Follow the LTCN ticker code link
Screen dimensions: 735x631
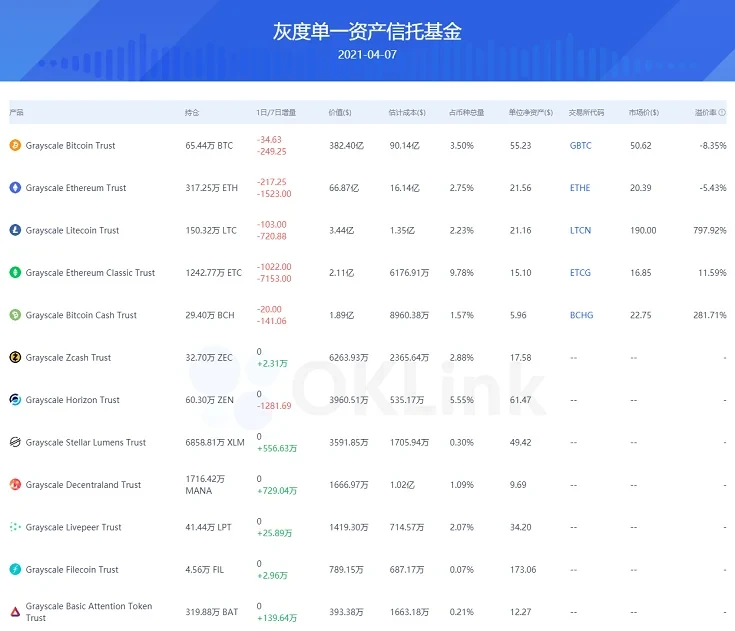click(x=580, y=230)
